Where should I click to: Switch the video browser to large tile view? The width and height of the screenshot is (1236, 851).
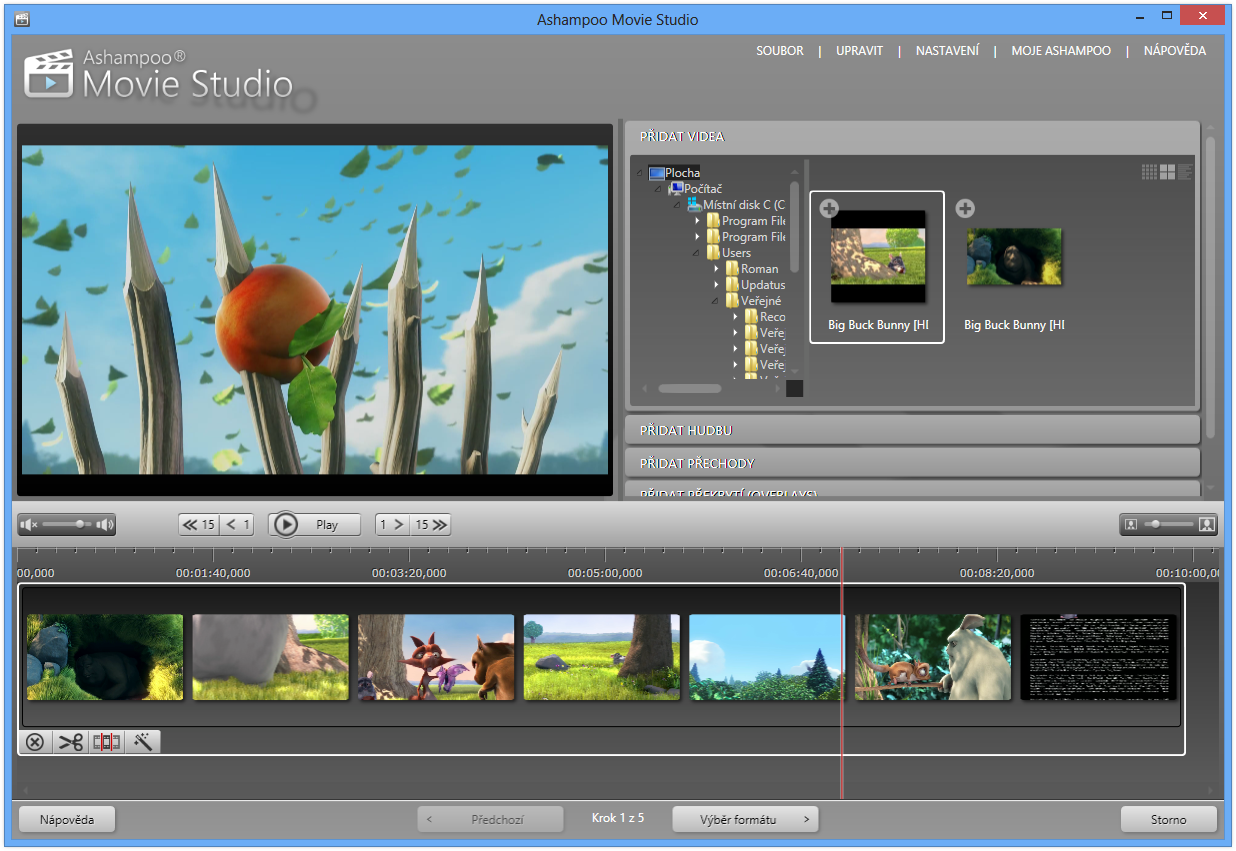pos(1167,172)
